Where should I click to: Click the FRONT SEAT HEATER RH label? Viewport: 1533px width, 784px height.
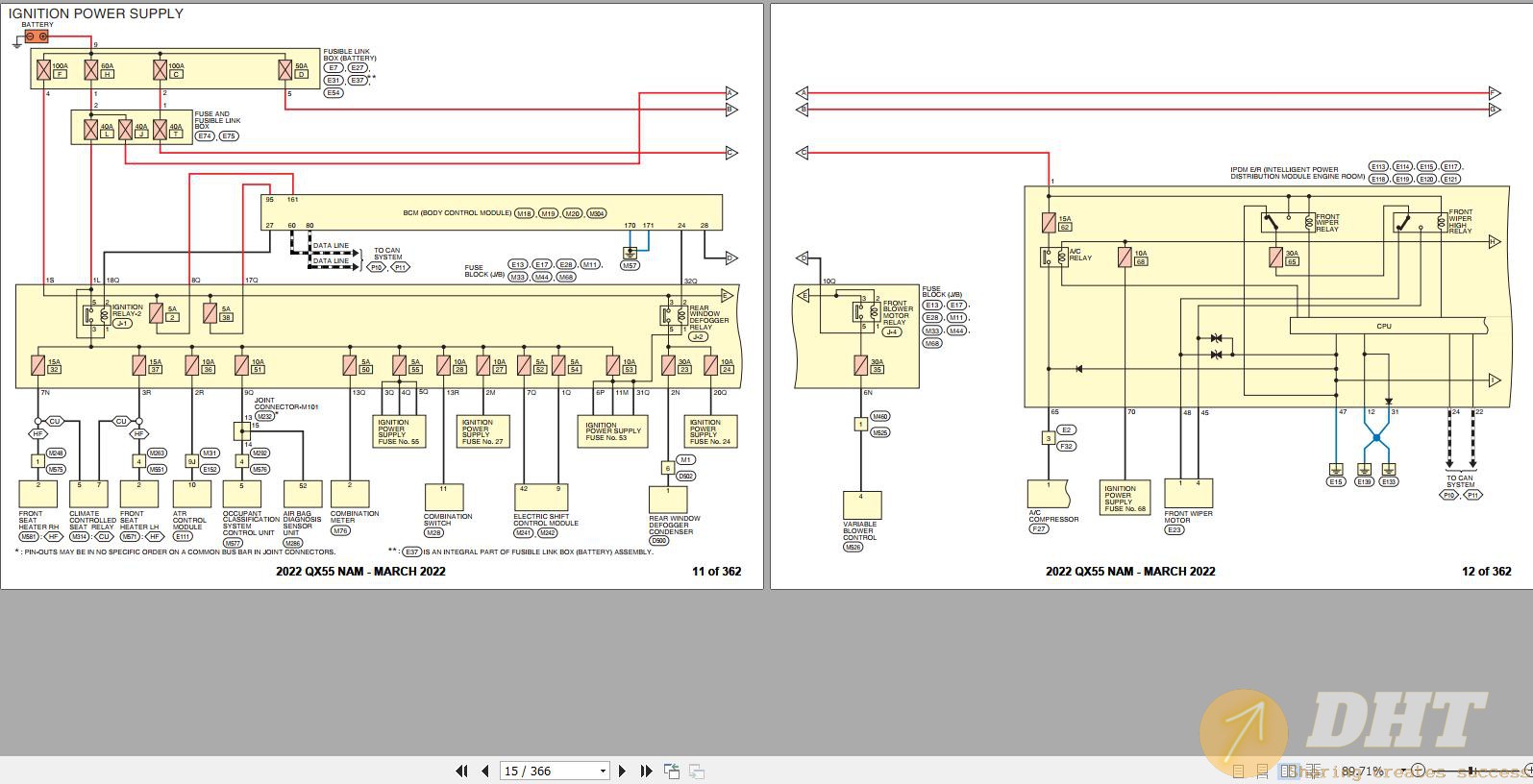click(38, 521)
